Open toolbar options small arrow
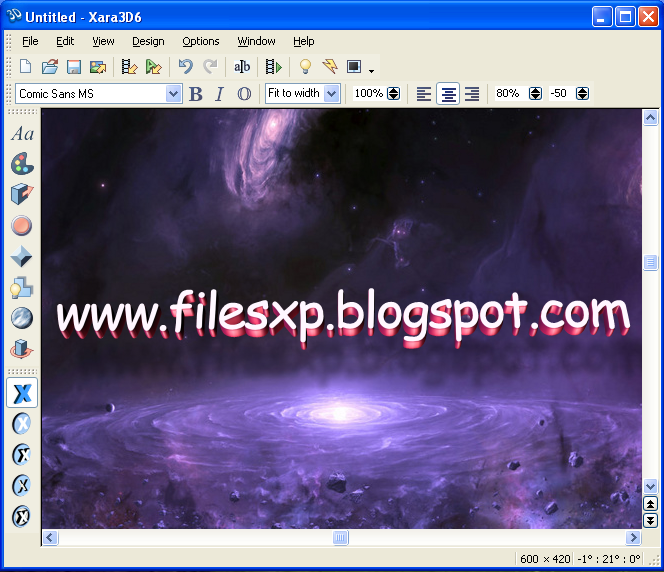664x572 pixels. (x=371, y=71)
